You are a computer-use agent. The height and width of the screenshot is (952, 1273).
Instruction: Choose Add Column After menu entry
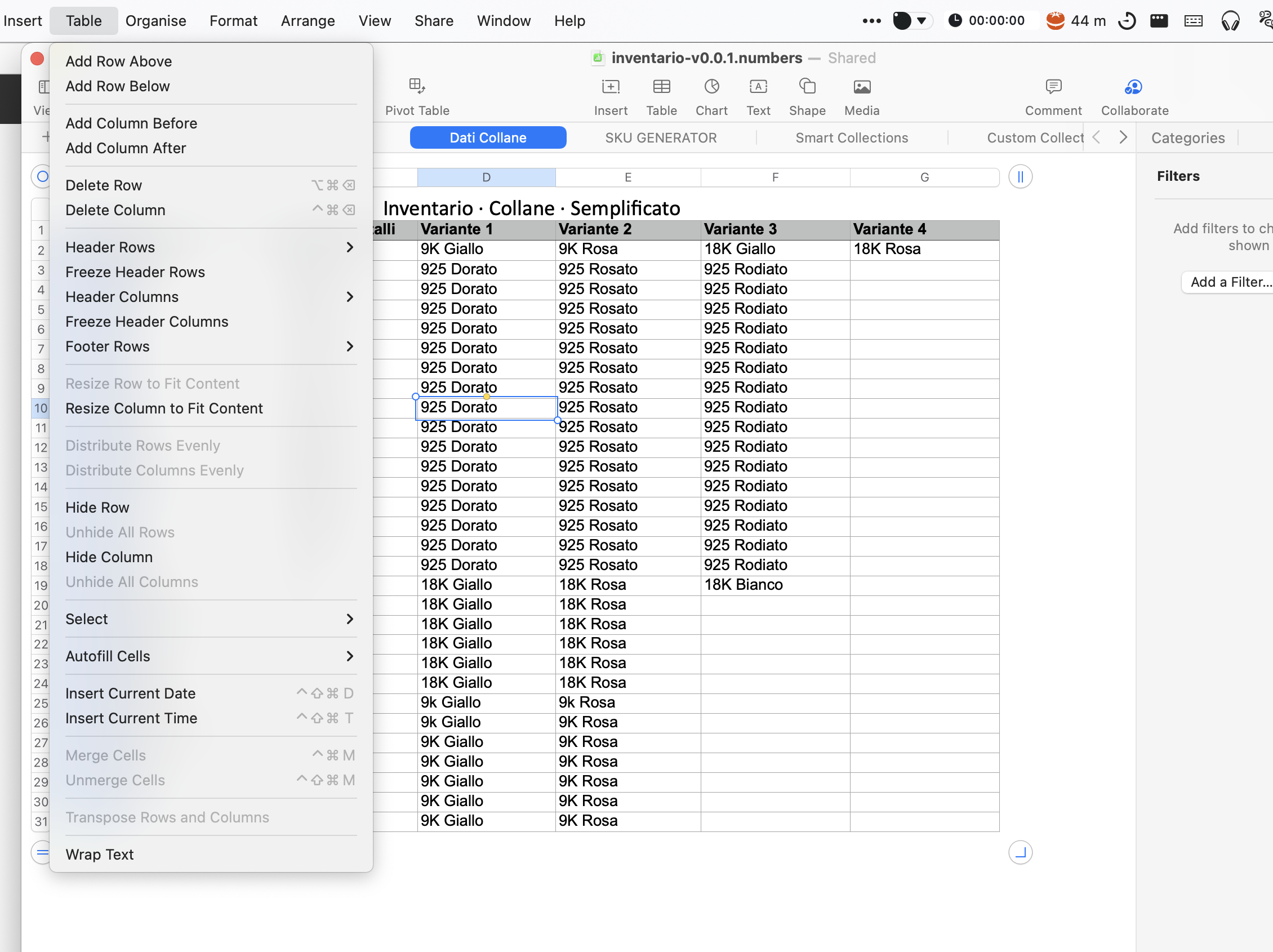pyautogui.click(x=126, y=149)
